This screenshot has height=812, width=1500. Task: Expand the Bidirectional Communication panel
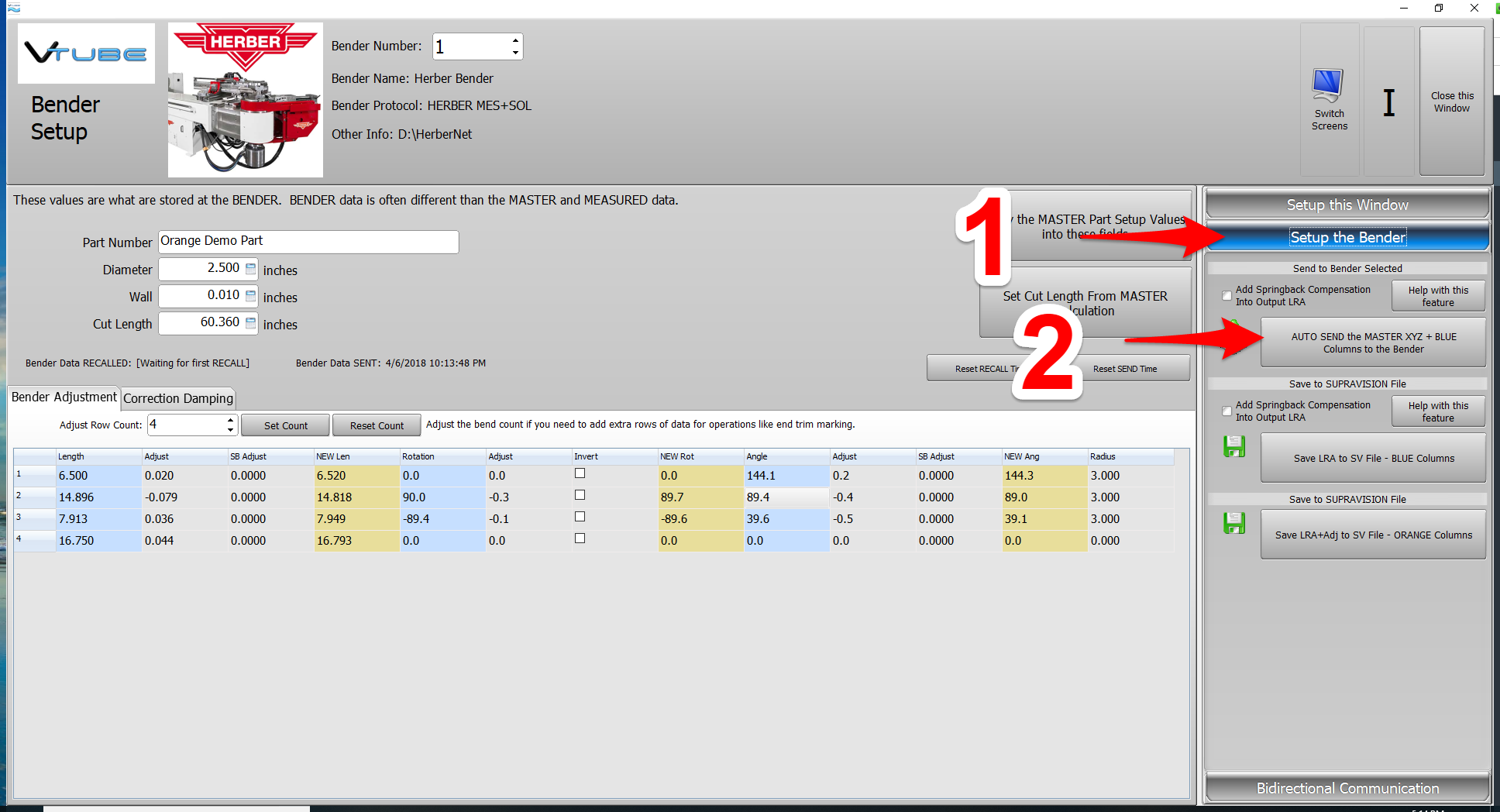tap(1347, 788)
